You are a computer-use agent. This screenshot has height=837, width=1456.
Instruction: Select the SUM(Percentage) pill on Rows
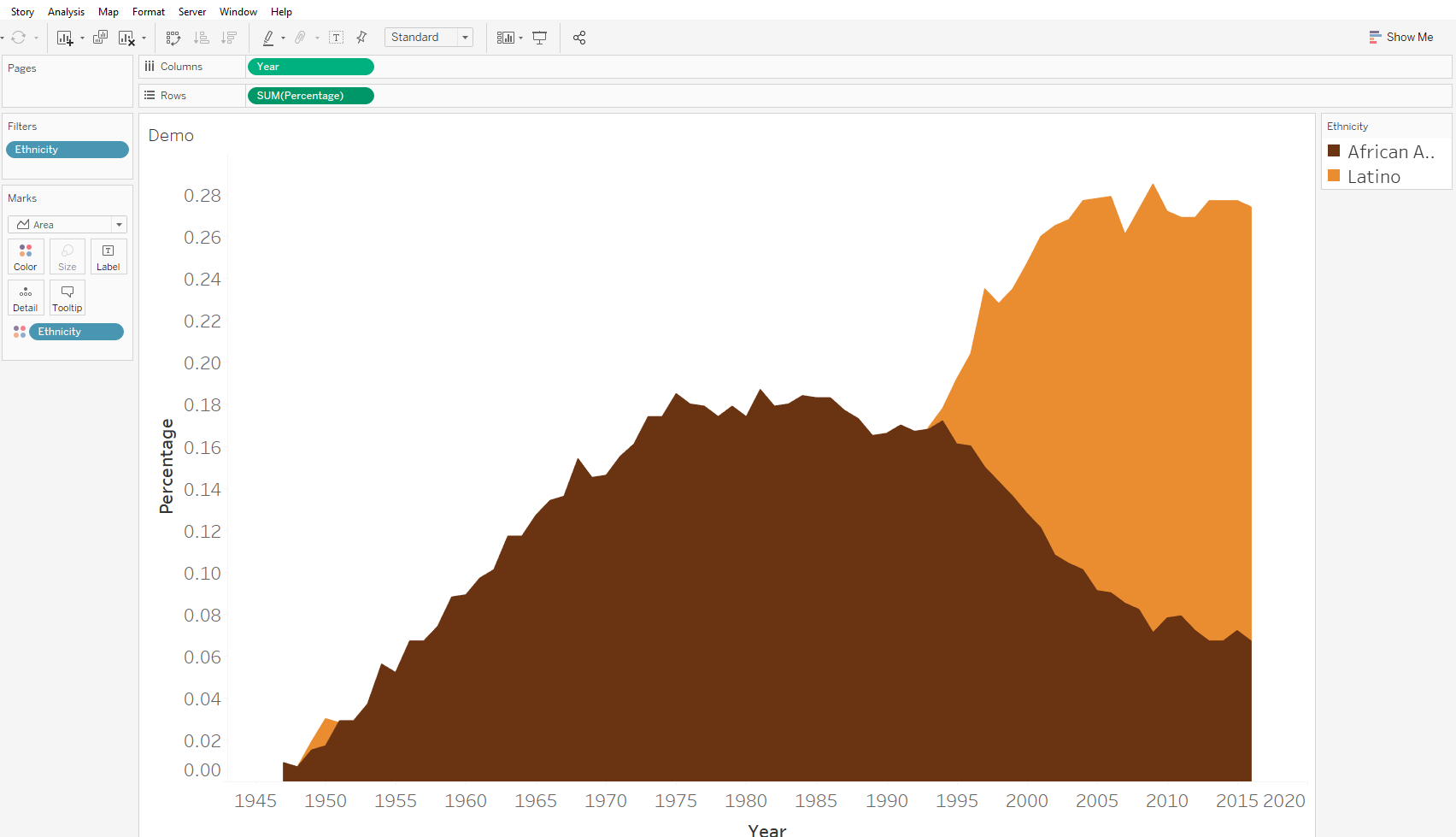pos(310,96)
